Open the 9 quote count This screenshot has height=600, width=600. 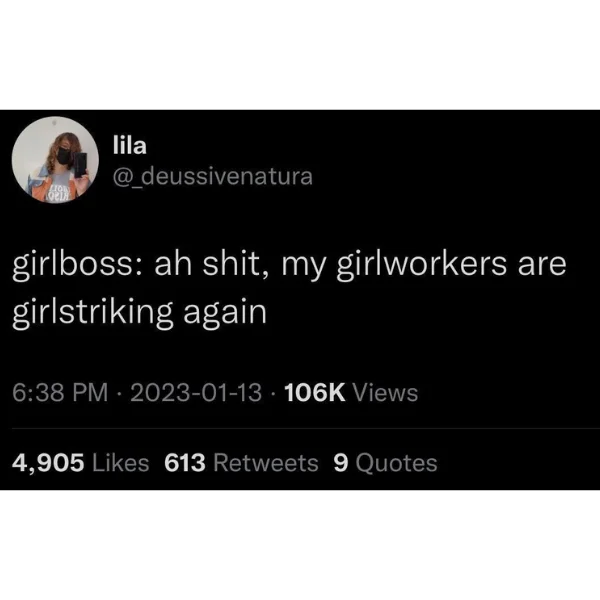(x=341, y=463)
